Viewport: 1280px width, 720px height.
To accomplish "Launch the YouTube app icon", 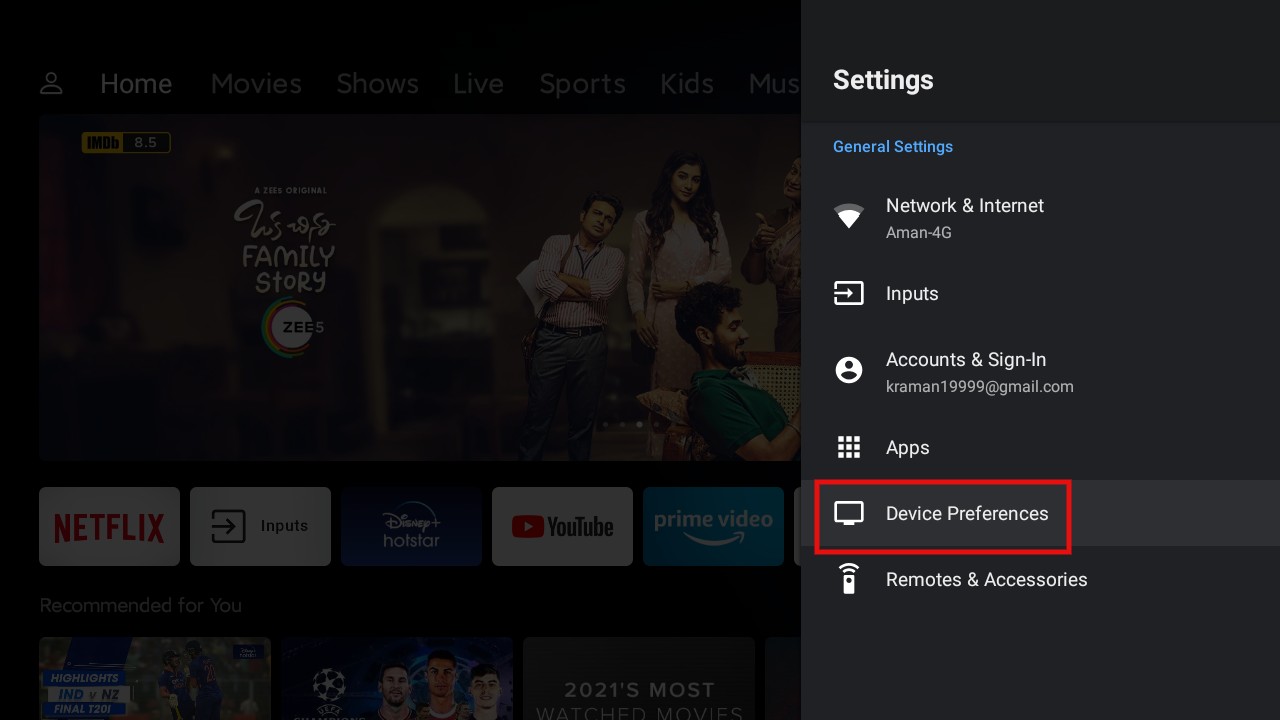I will [x=562, y=526].
